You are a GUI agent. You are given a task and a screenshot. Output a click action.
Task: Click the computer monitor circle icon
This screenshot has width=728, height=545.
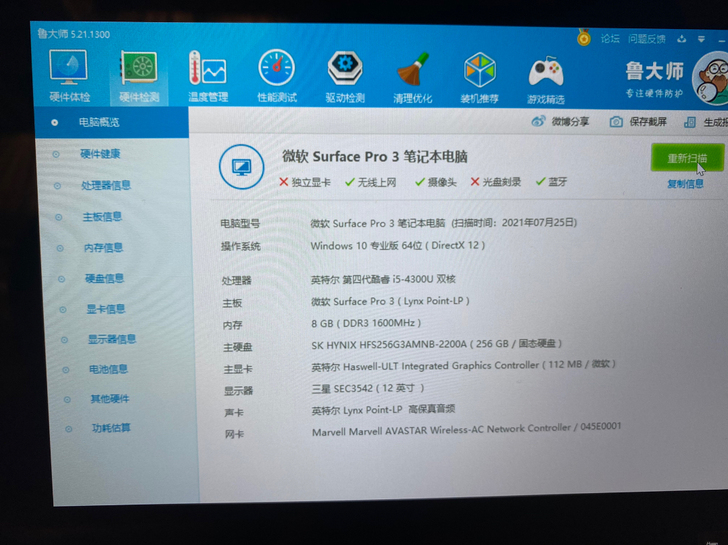click(x=241, y=167)
